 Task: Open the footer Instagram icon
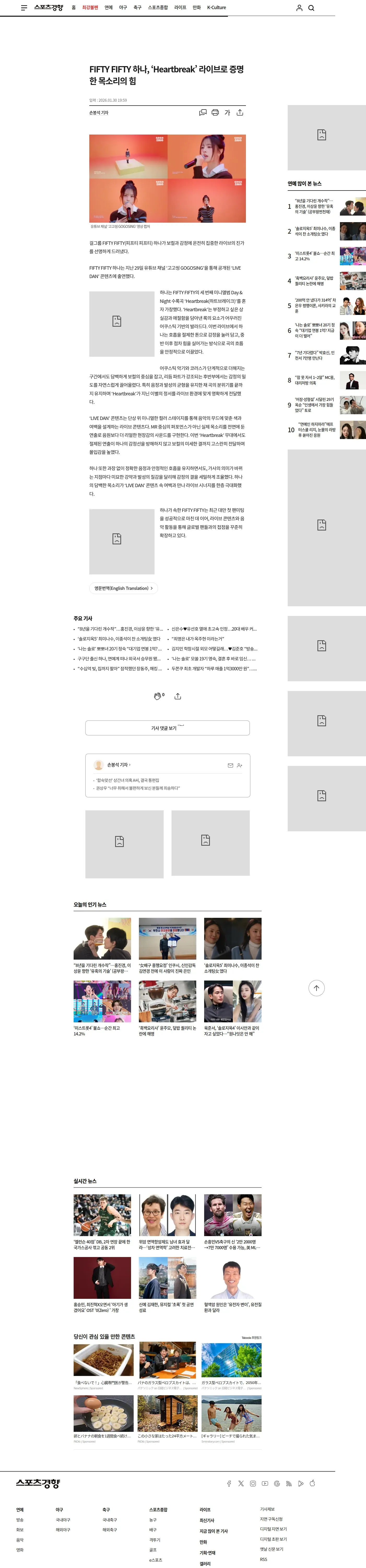tap(253, 1483)
